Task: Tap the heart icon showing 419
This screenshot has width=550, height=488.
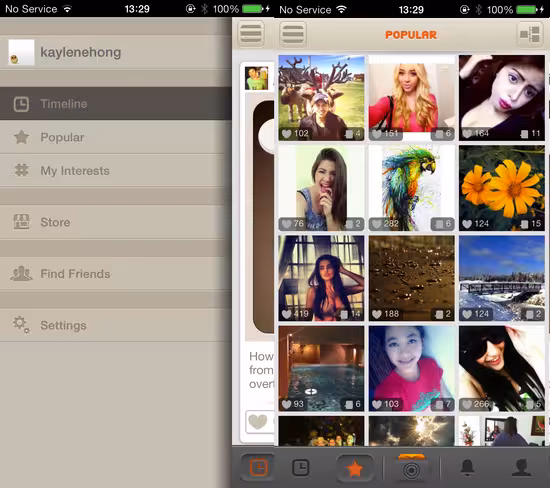Action: [287, 314]
